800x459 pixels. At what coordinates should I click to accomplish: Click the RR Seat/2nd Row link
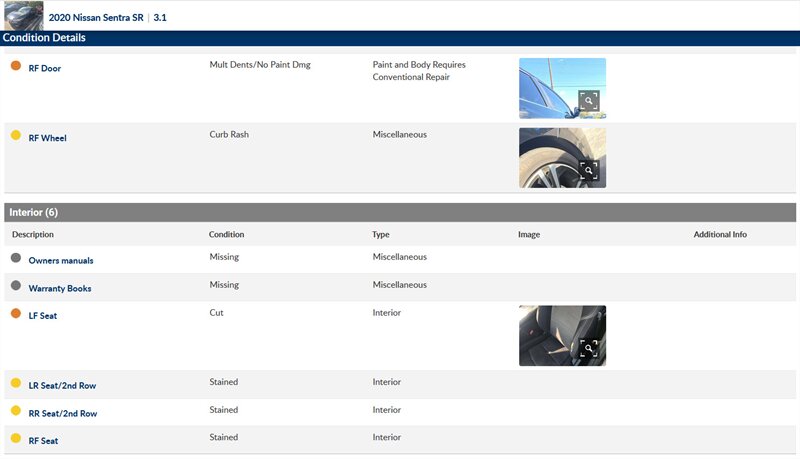click(62, 413)
